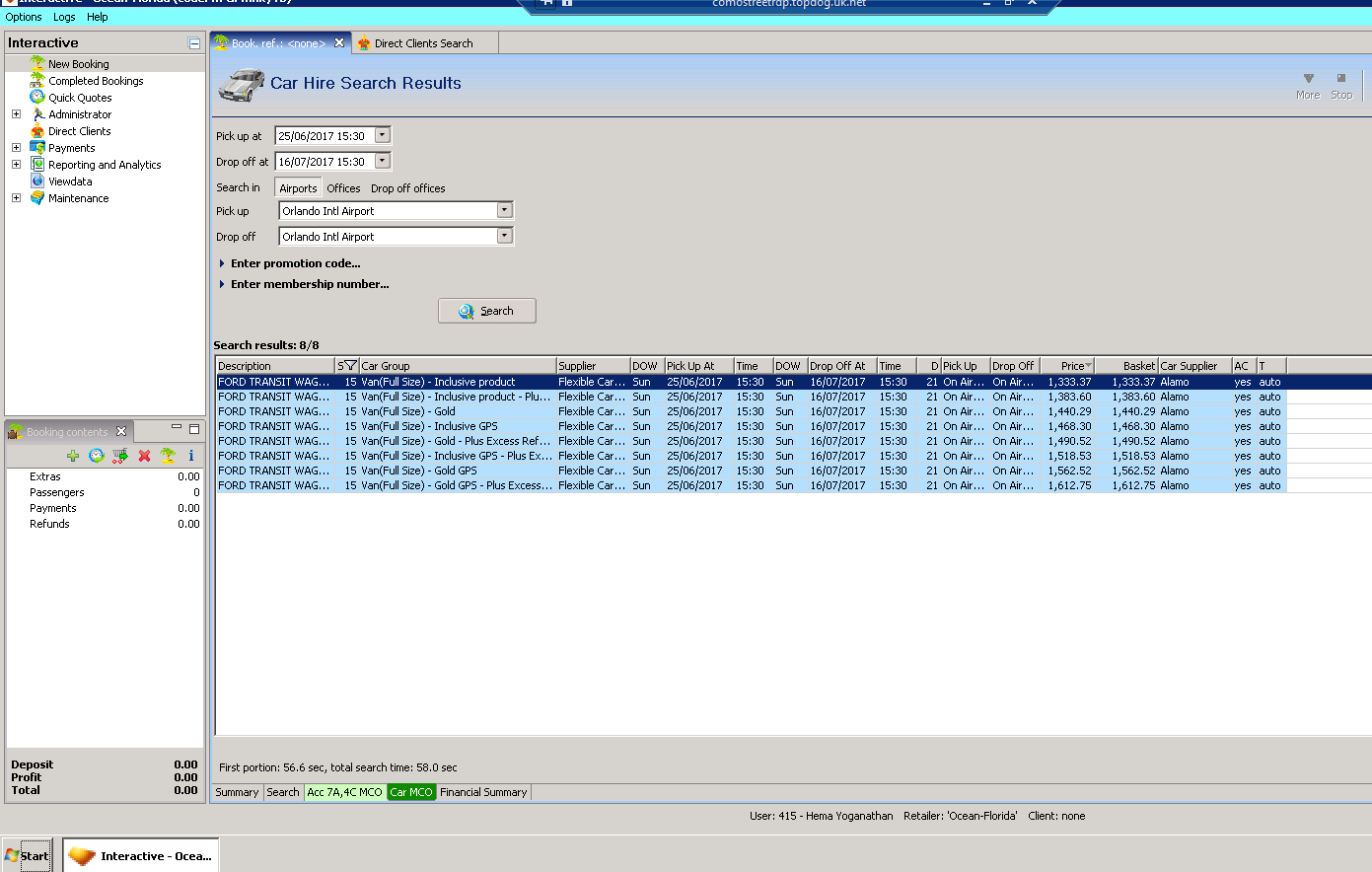Expand the Maintenance tree node
Image resolution: width=1372 pixels, height=872 pixels.
[16, 197]
